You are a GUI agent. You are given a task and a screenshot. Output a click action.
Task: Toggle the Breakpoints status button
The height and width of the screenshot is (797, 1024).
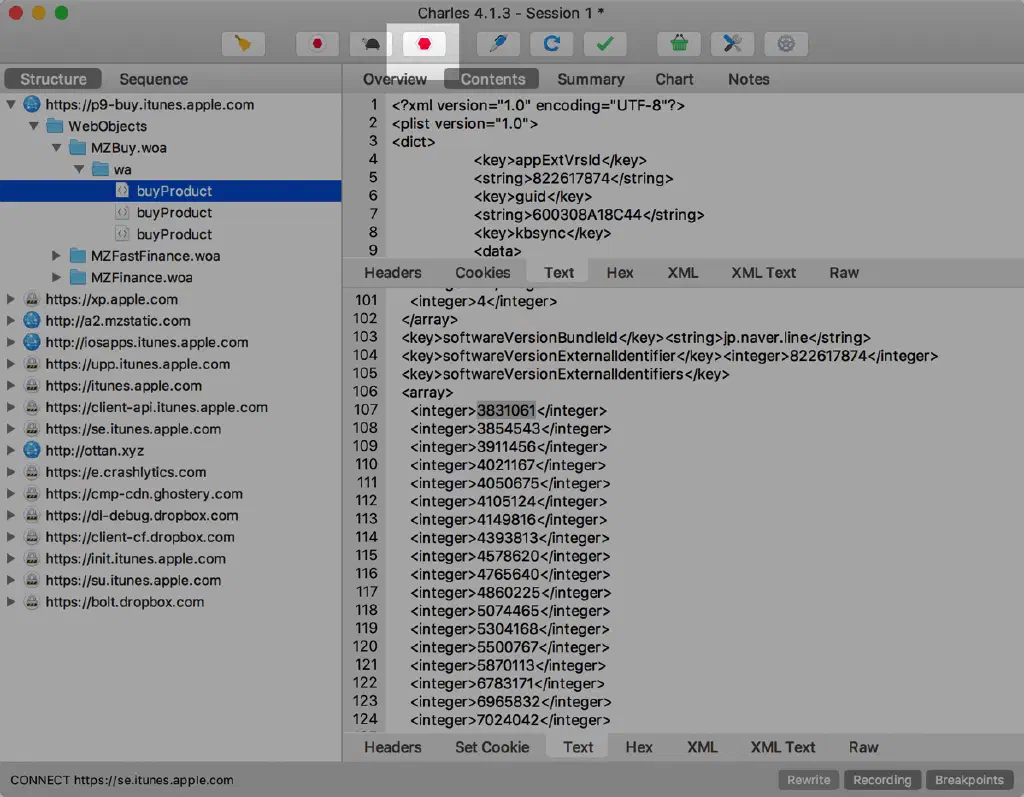coord(968,780)
